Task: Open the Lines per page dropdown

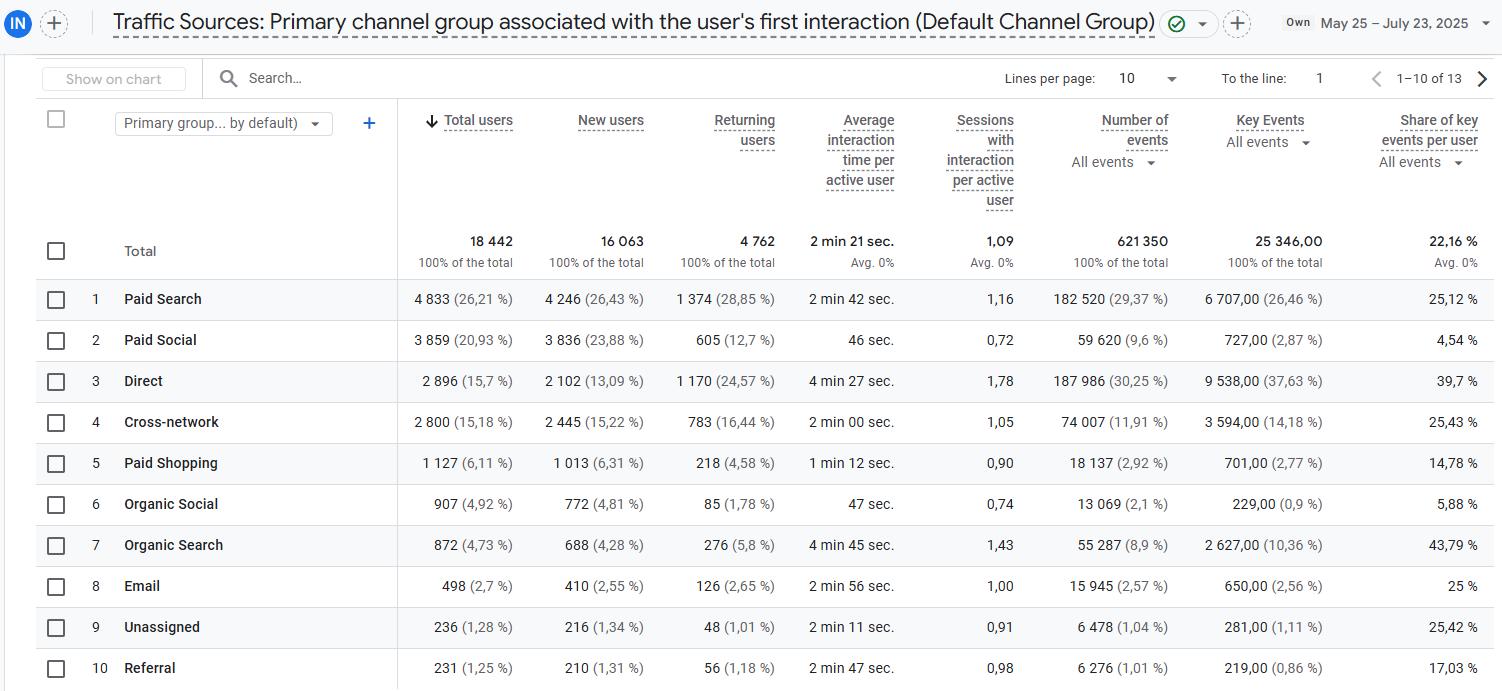Action: (x=1148, y=79)
